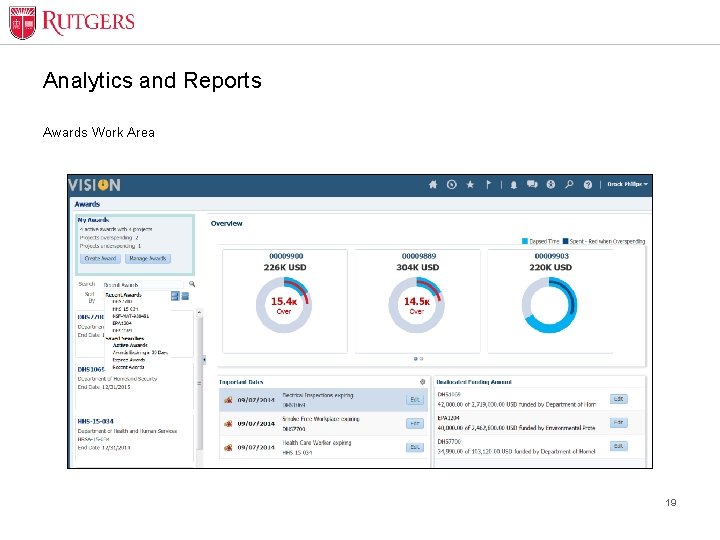Click the 15.4K Over donut chart
Screen dimensions: 720x540
[284, 305]
